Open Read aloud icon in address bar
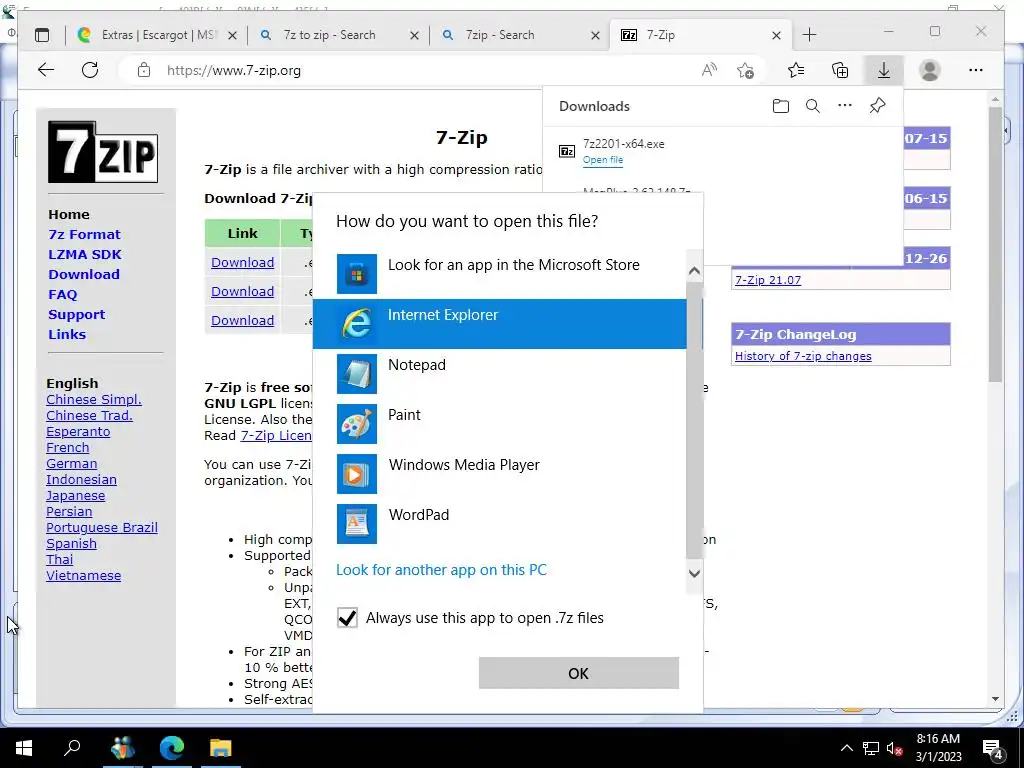Viewport: 1024px width, 768px height. pos(709,70)
